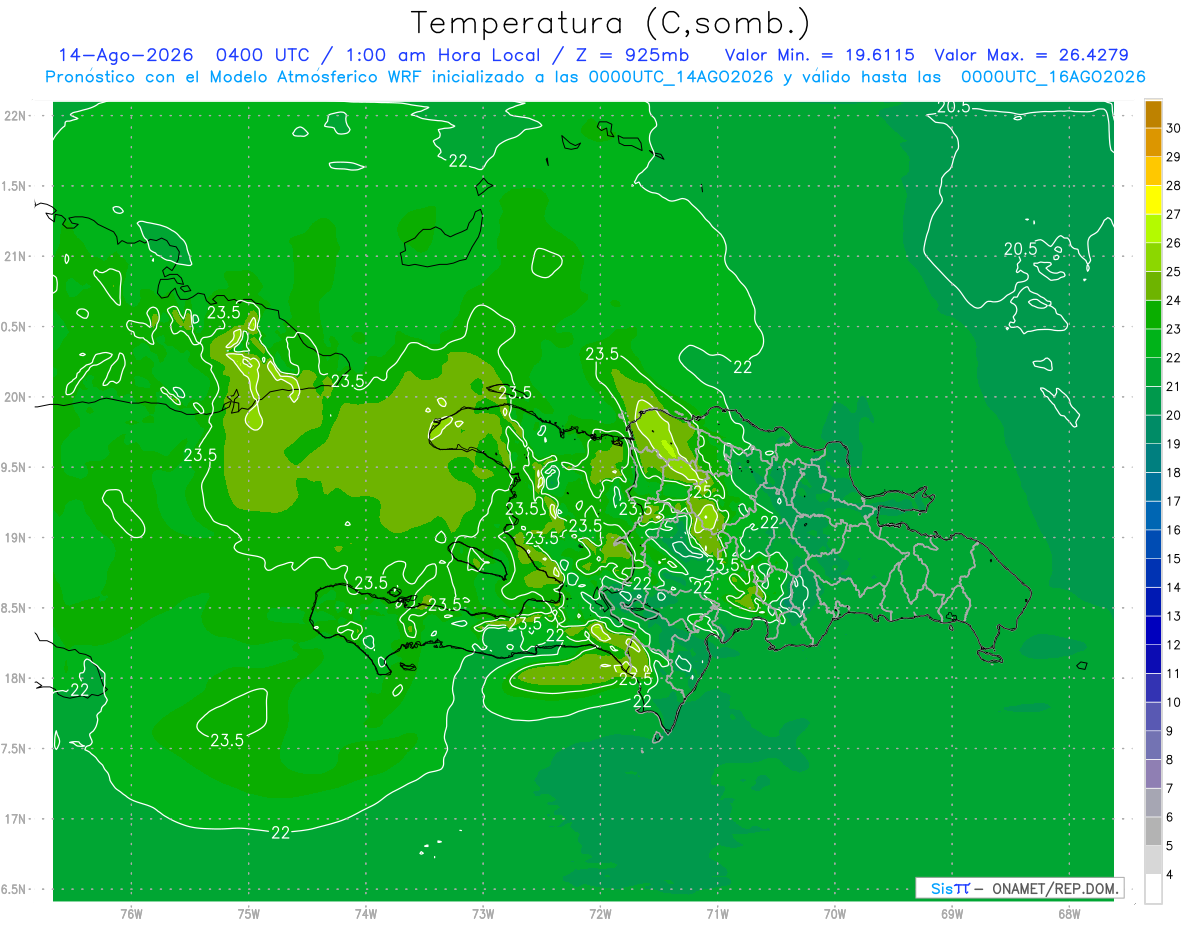This screenshot has height=927, width=1200.
Task: Click the legend value '4'
Action: coord(1172,875)
